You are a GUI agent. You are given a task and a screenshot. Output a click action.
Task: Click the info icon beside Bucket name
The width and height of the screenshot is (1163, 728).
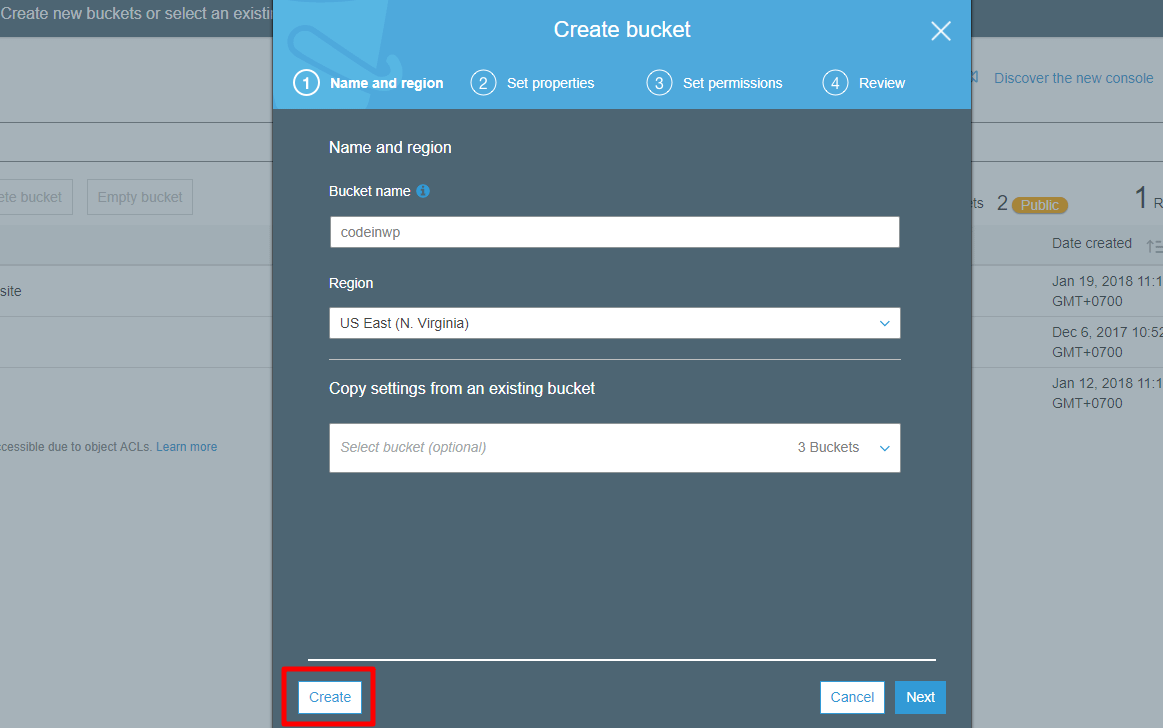click(x=423, y=191)
